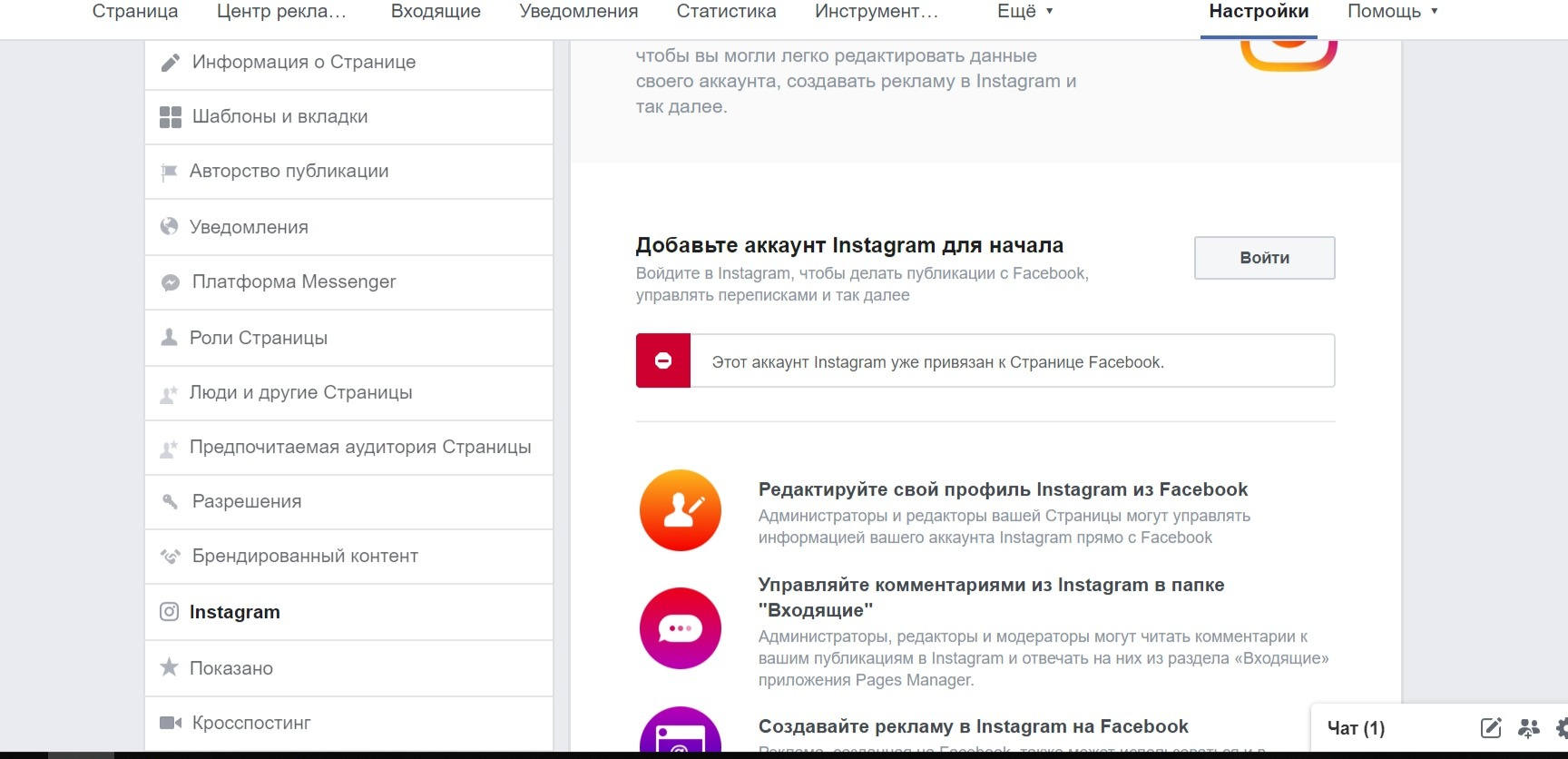Click the video camera icon beside Кросспостинг
Screen dimensions: 1568x759
coord(171,723)
